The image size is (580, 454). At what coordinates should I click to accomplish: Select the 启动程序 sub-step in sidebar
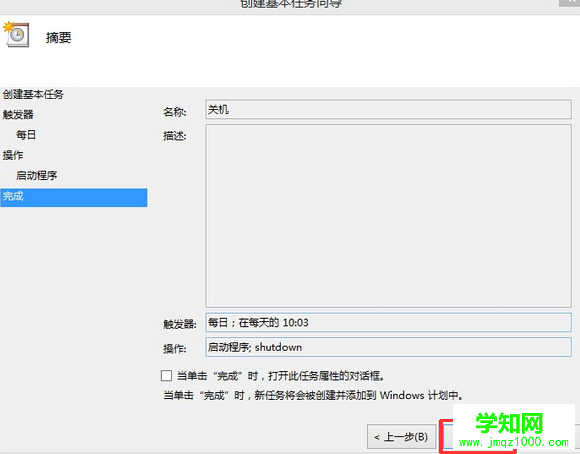[x=37, y=175]
